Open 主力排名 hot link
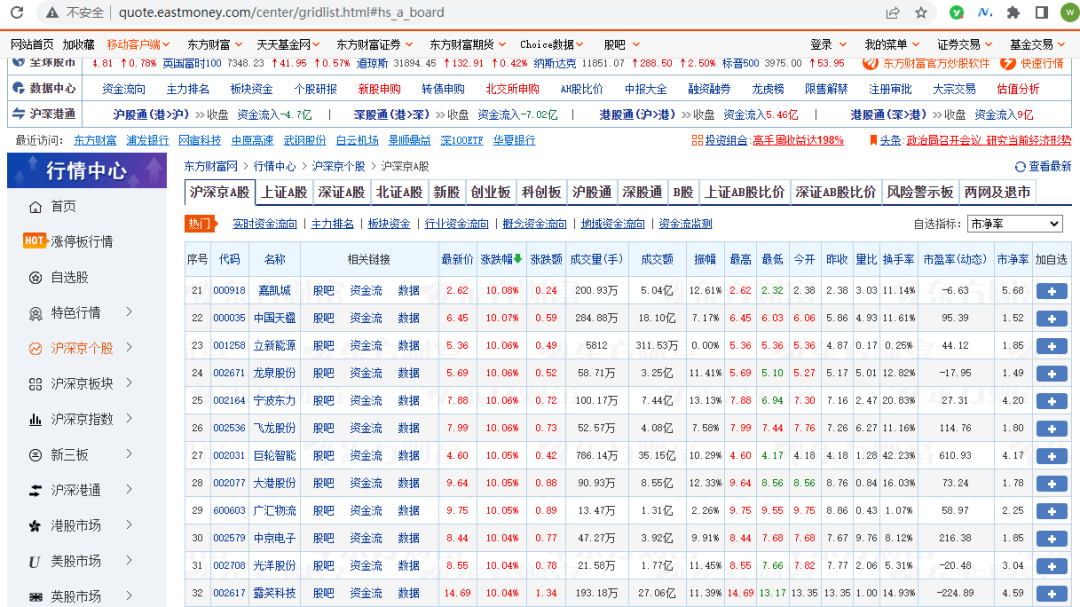 pos(332,224)
